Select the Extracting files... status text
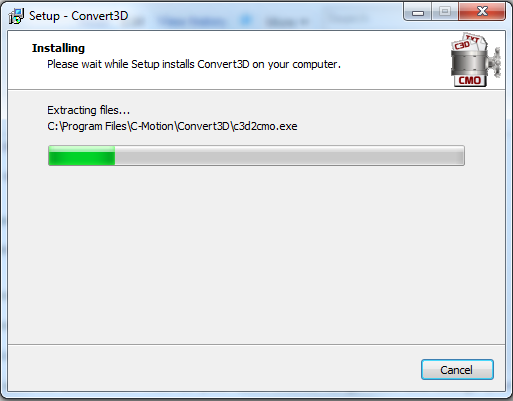Viewport: 513px width, 401px height. [88, 110]
